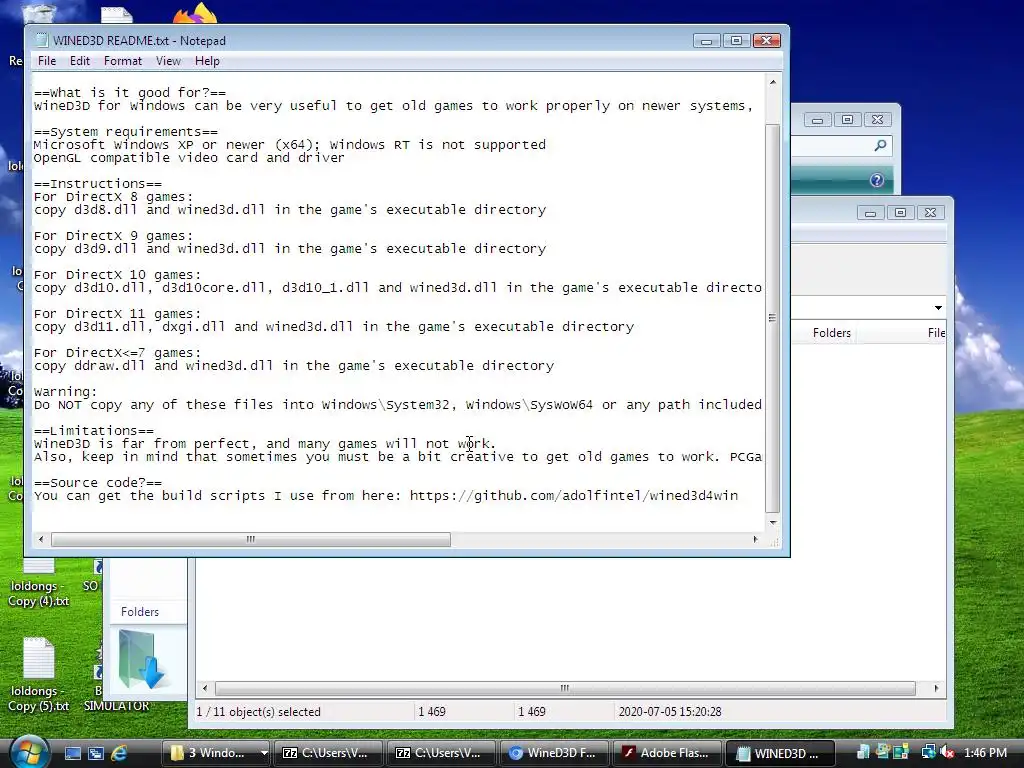
Task: Click the network connection tray icon
Action: pyautogui.click(x=928, y=753)
